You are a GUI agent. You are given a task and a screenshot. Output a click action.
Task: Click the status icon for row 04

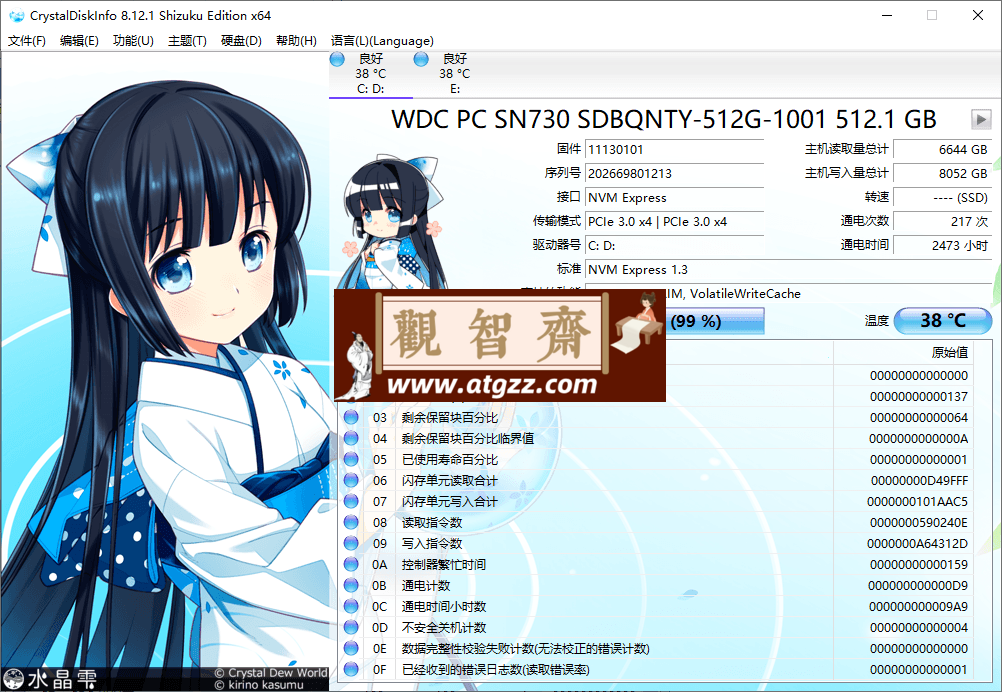coord(351,438)
